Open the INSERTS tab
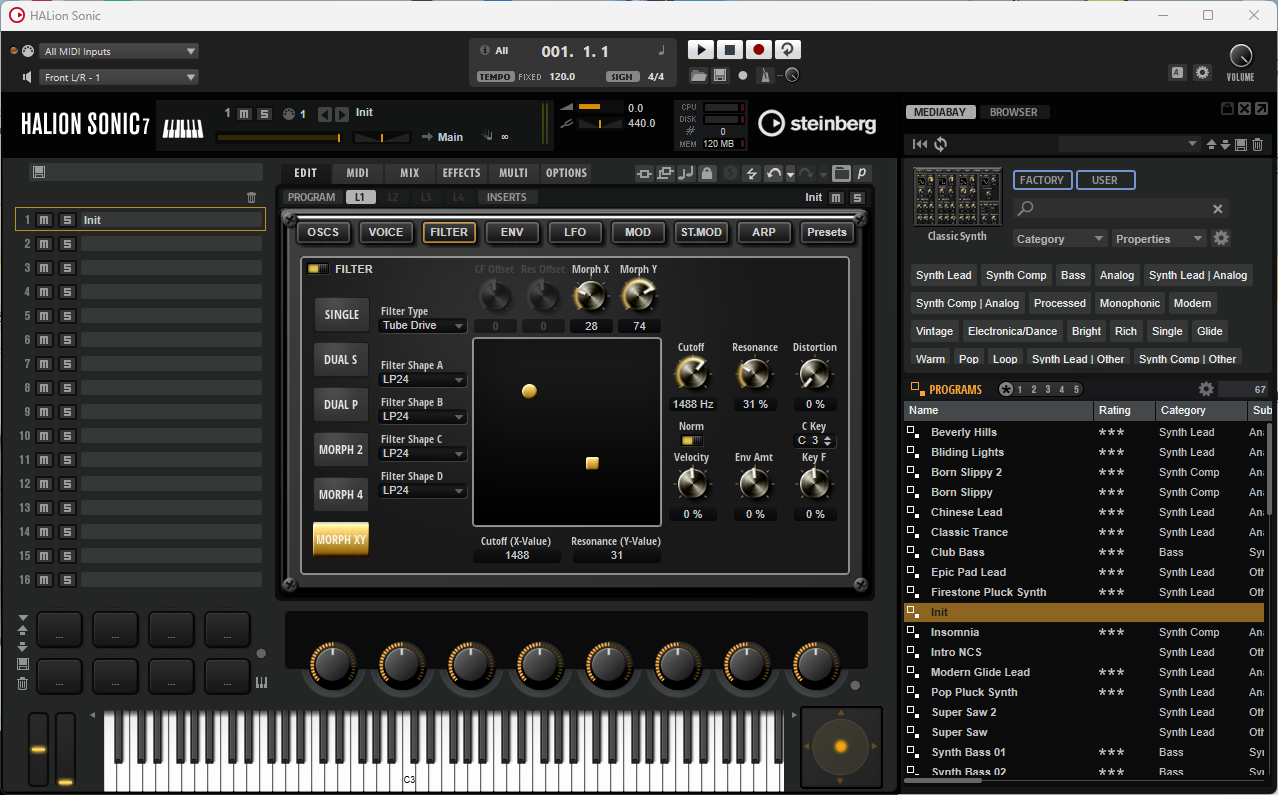 pos(507,197)
